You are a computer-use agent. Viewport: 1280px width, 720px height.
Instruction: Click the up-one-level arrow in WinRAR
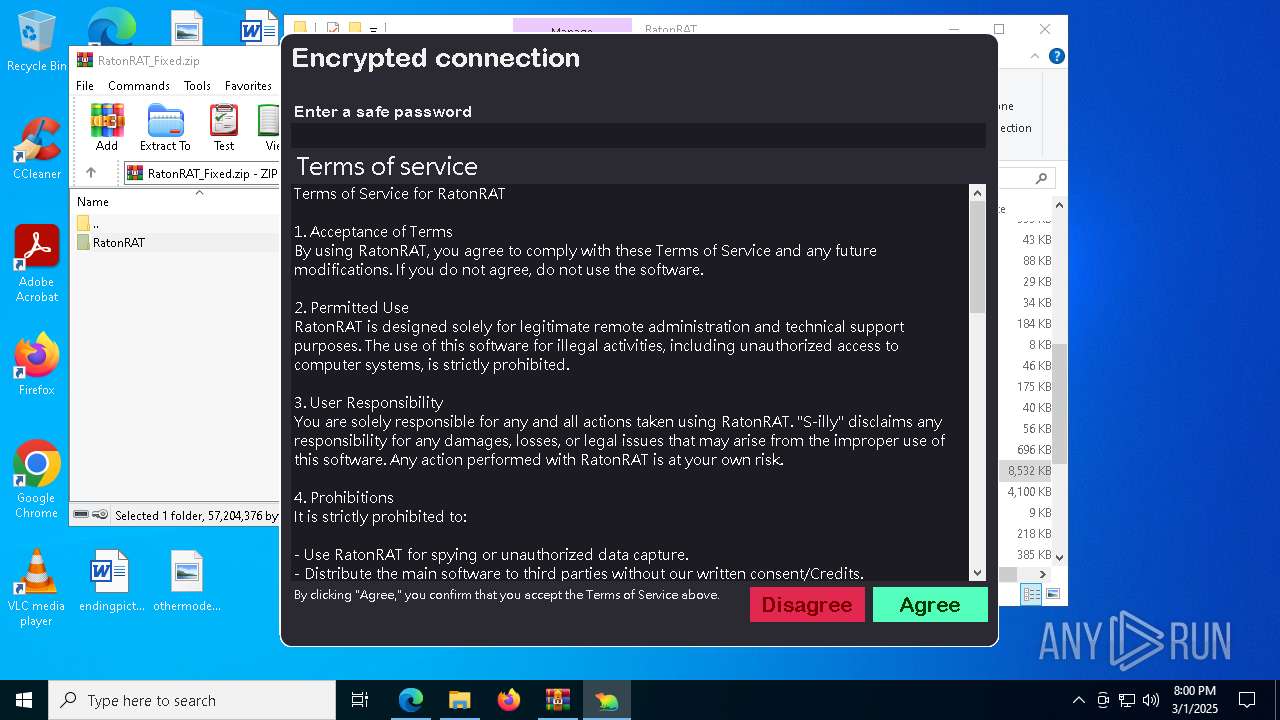pyautogui.click(x=91, y=173)
